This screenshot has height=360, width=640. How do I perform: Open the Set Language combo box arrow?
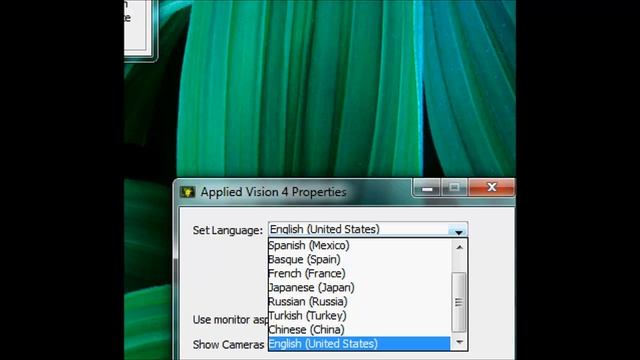(x=458, y=230)
